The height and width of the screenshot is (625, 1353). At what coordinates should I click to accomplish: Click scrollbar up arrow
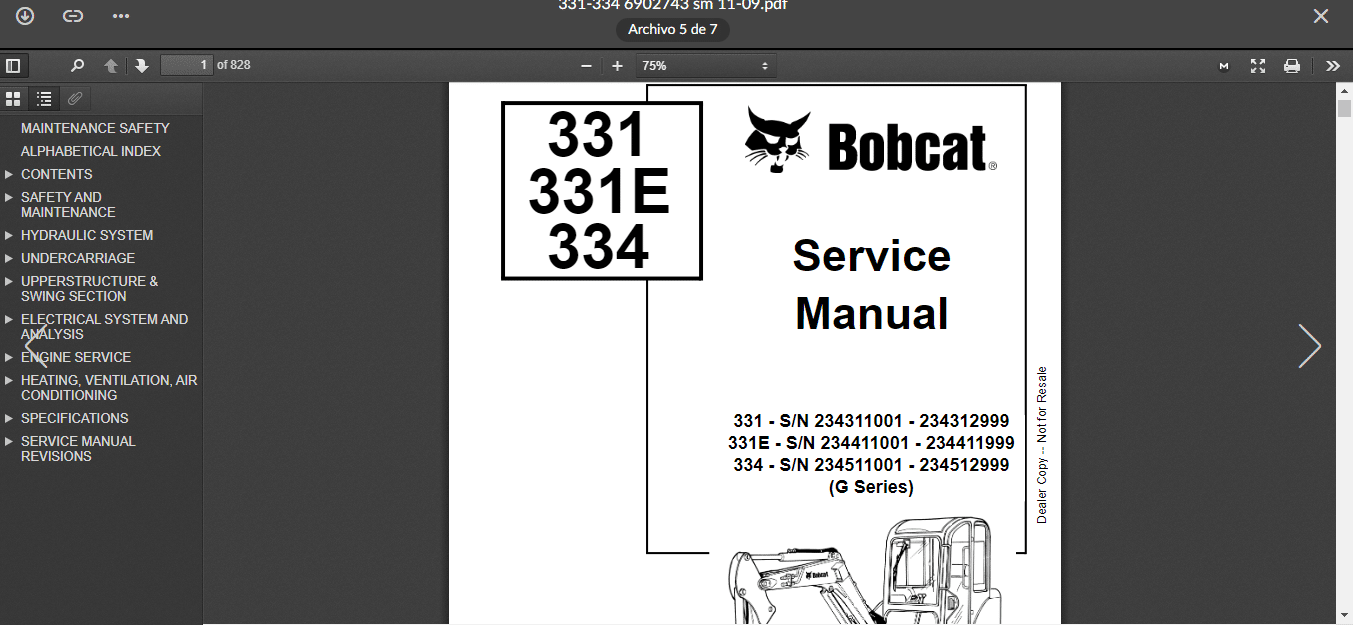point(1345,91)
